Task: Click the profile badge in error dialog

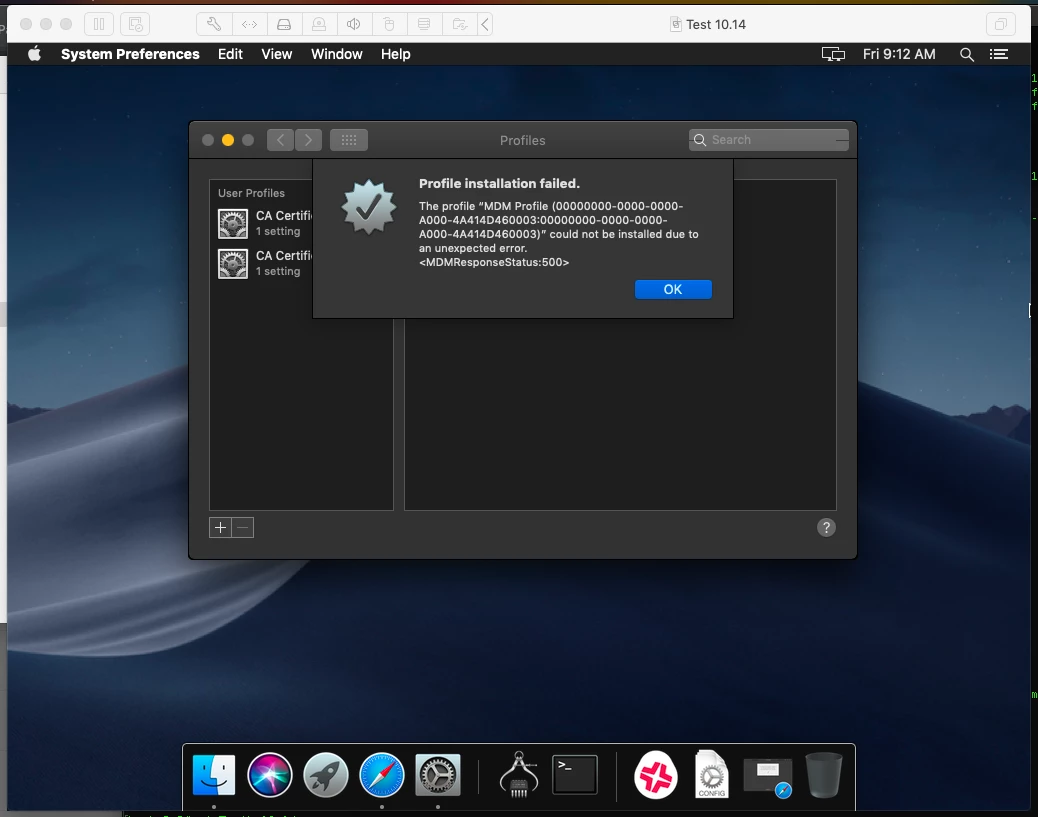Action: point(369,207)
